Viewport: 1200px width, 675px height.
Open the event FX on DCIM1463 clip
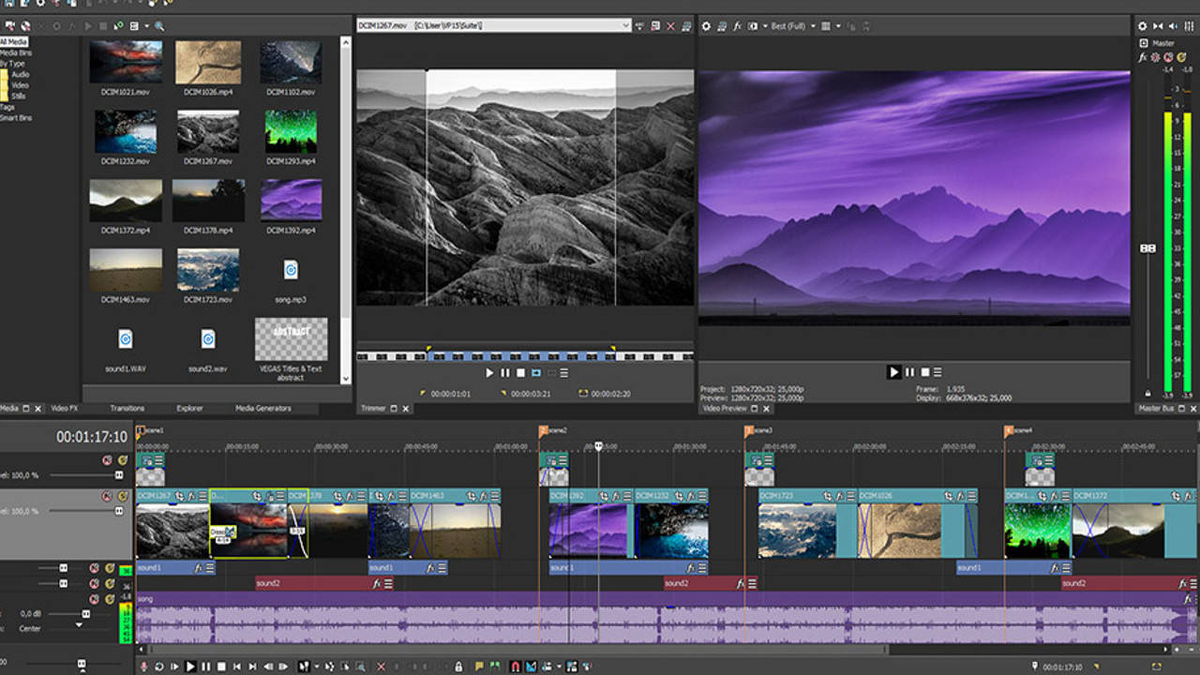click(x=483, y=495)
